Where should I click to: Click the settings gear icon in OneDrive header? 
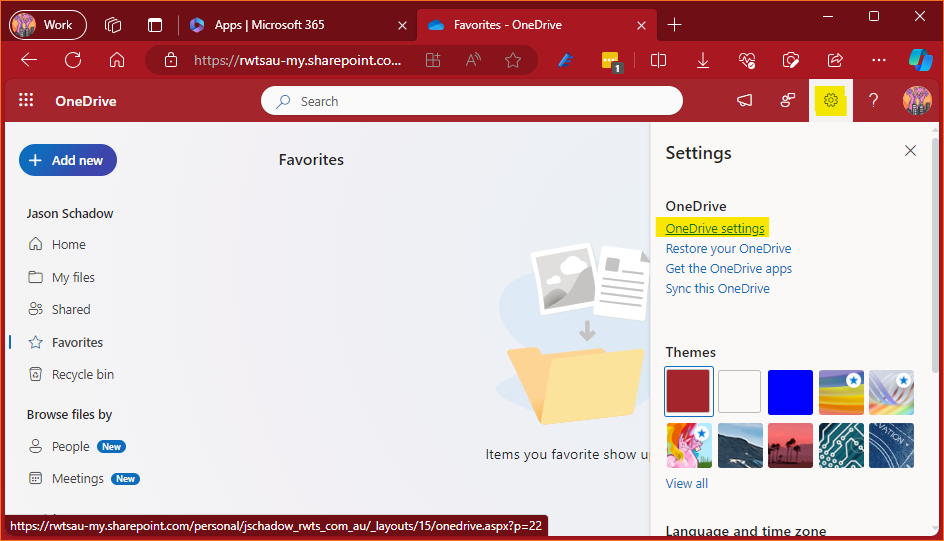(x=831, y=100)
